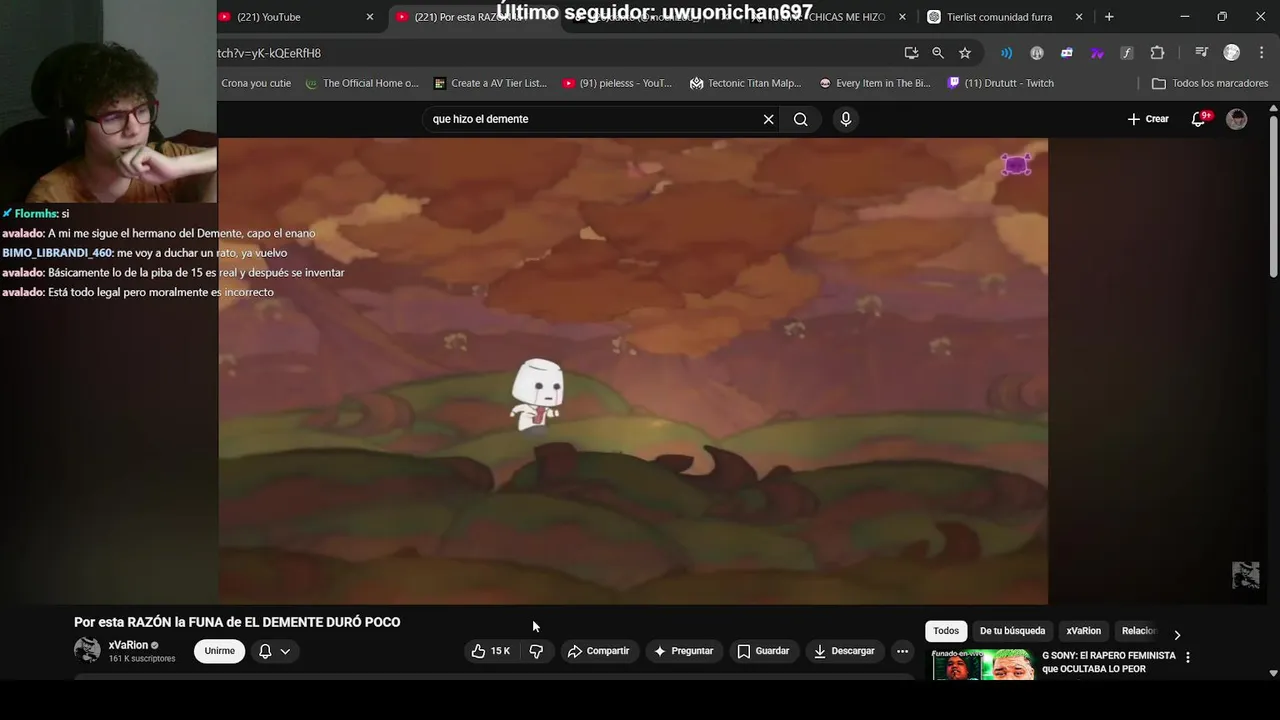Like the video with thumbs up
The width and height of the screenshot is (1280, 720).
click(x=491, y=651)
